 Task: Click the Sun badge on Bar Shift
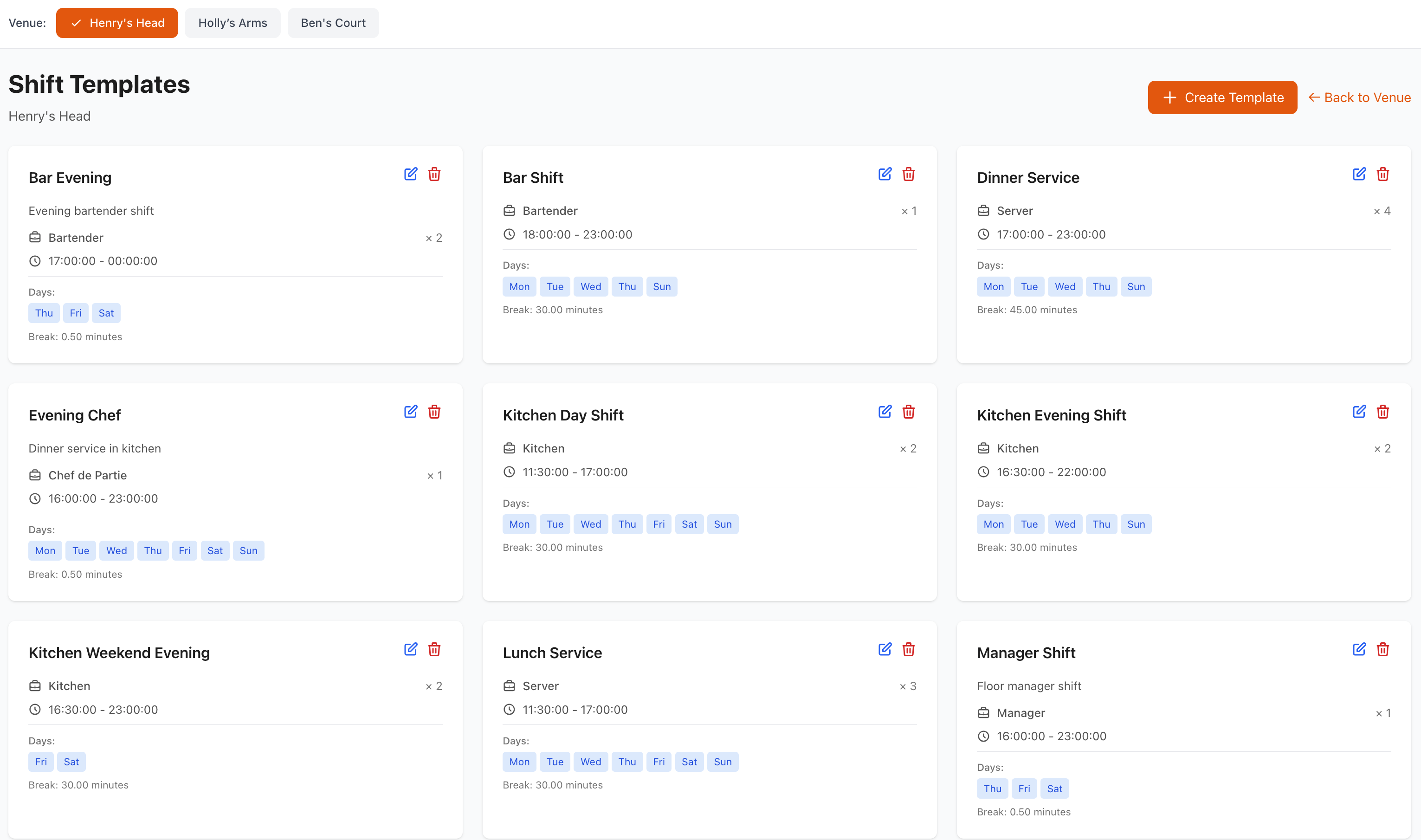(662, 286)
